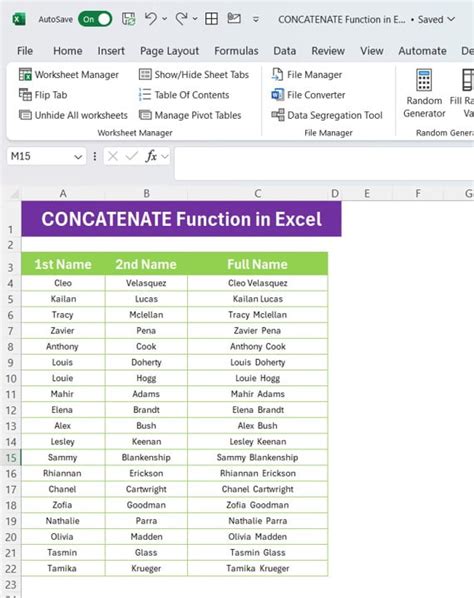Viewport: 474px width, 598px height.
Task: Select the cell containing Cleo Velasquez
Action: coord(258,283)
